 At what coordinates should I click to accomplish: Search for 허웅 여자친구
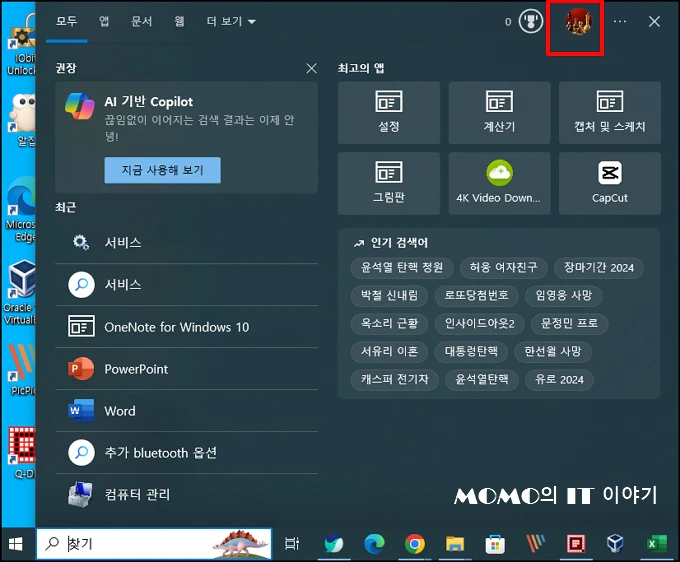[x=503, y=268]
